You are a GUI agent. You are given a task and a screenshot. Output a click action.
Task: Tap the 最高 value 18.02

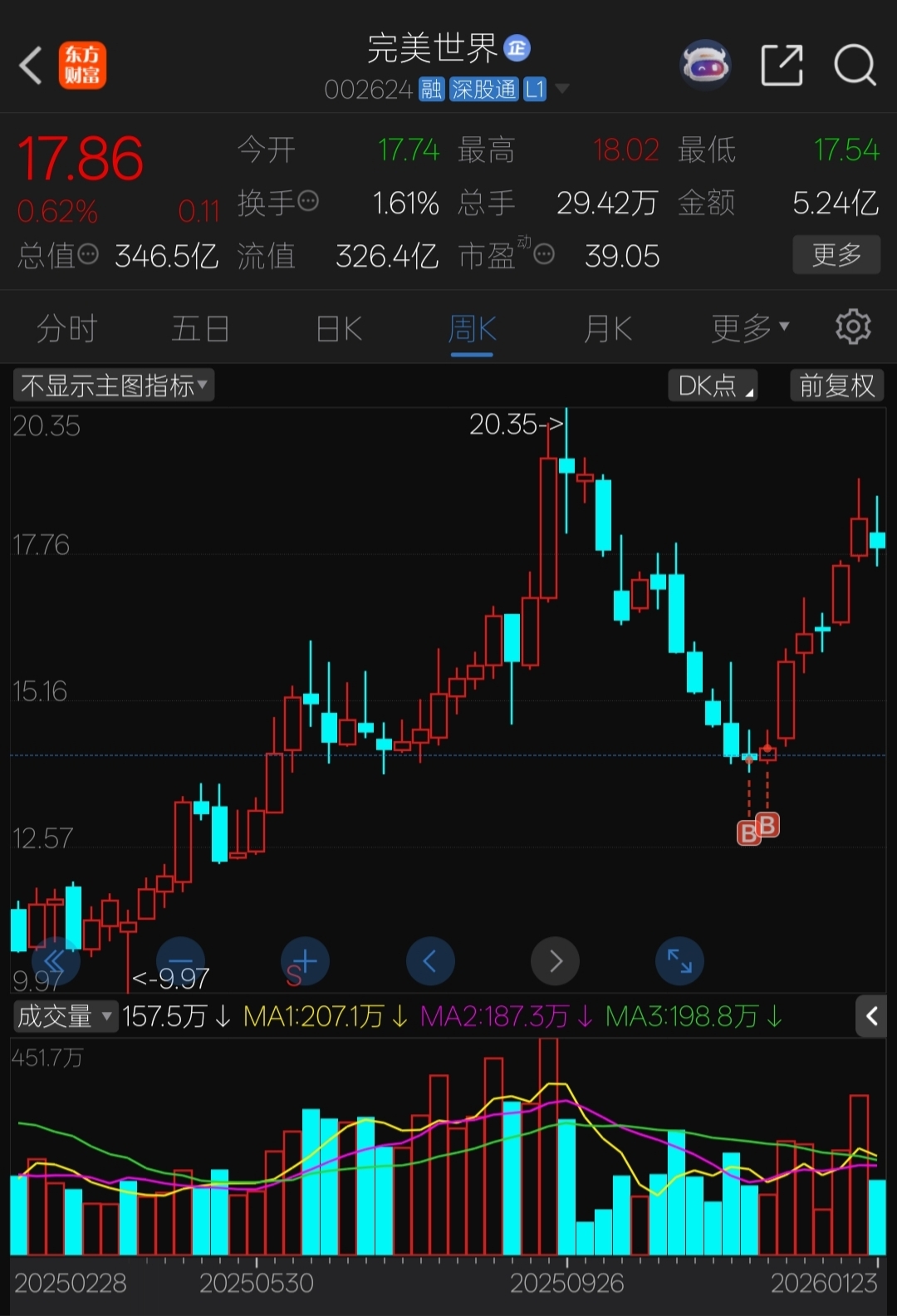pos(626,150)
